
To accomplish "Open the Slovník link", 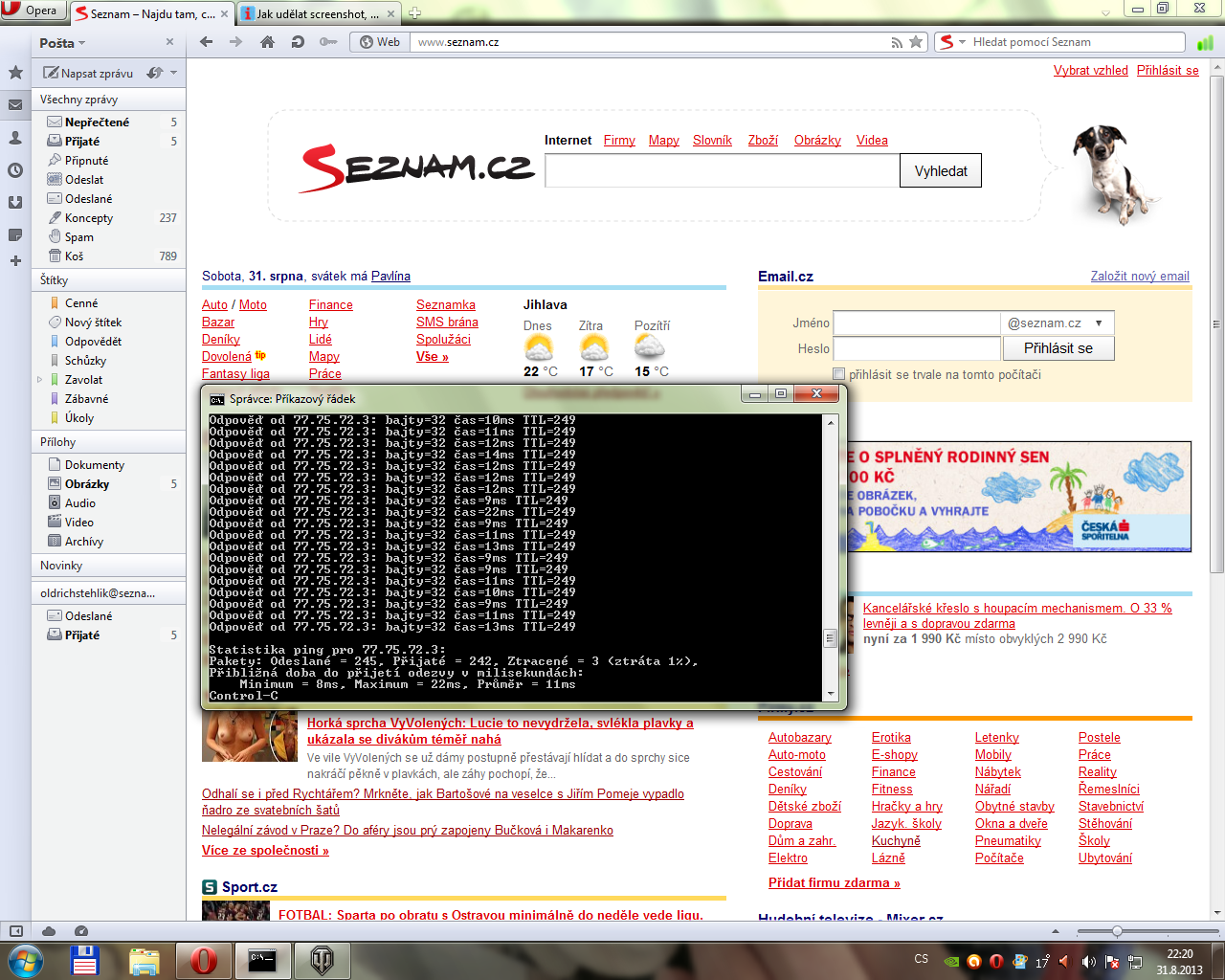I will [x=712, y=141].
